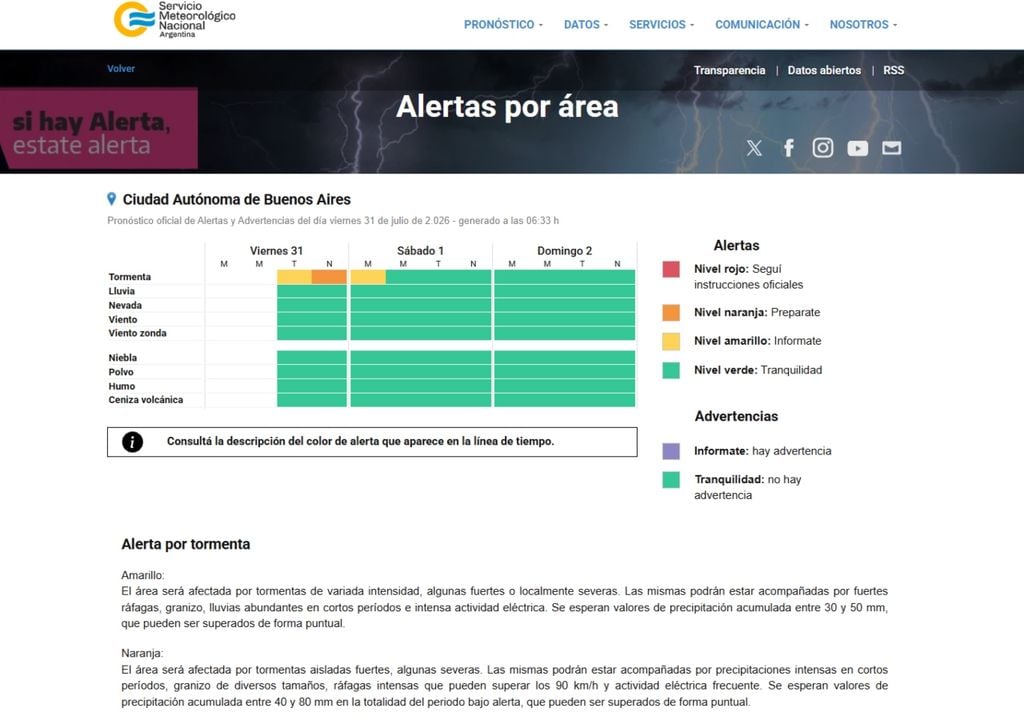Click the yellow Tormenta cell for Sábado early morning
1024x720 pixels.
pyautogui.click(x=368, y=277)
